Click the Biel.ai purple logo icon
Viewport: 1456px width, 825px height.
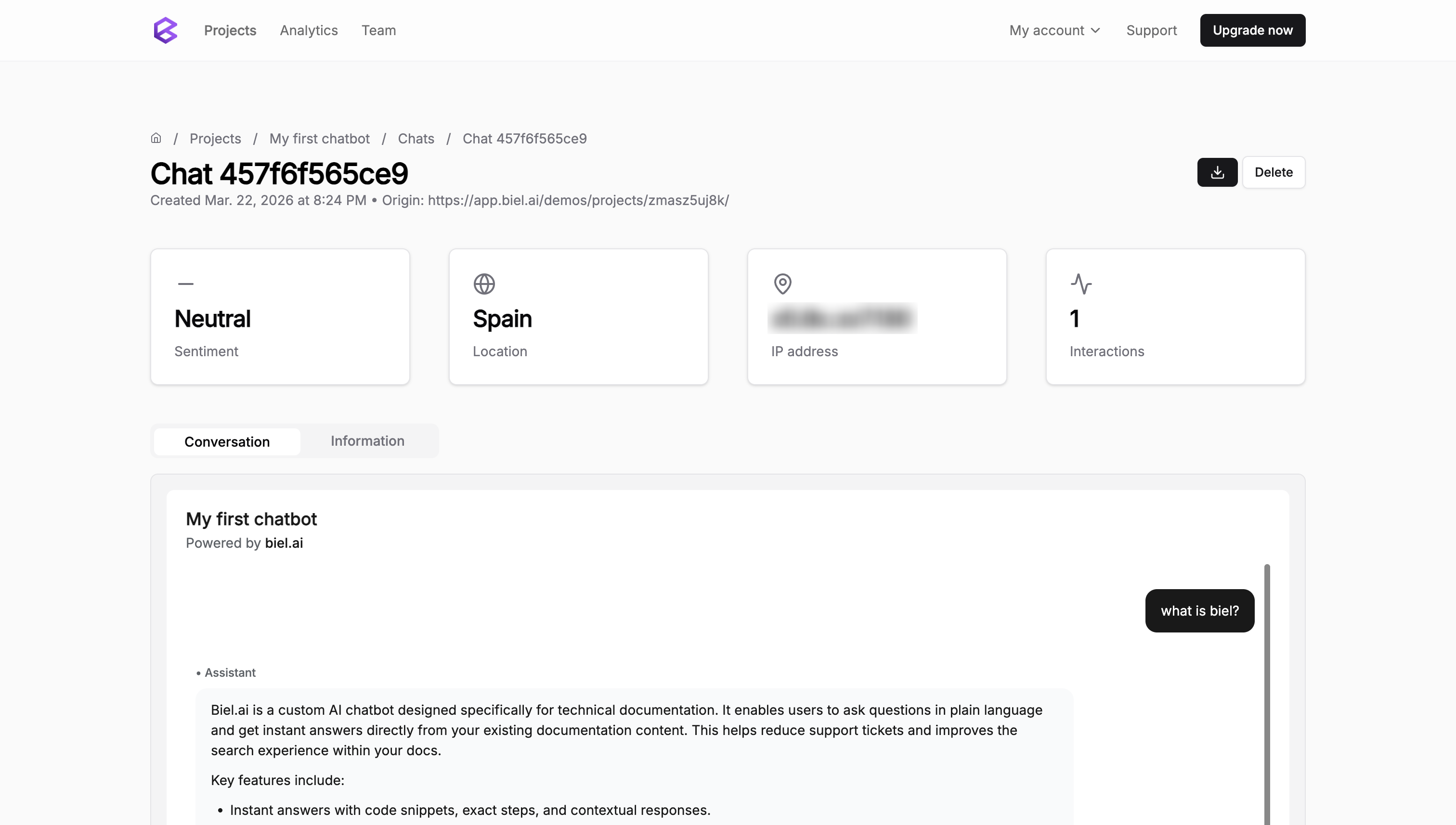[166, 30]
